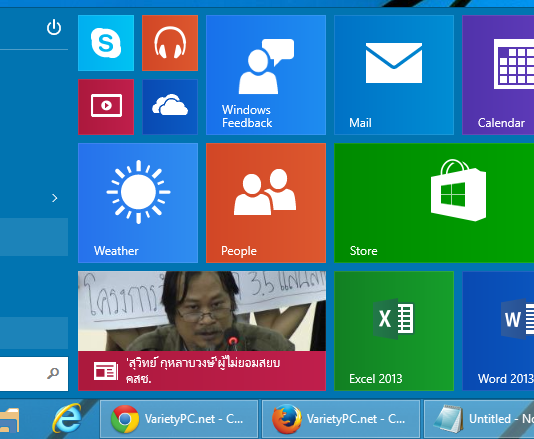Open the Calendar tile

(498, 75)
